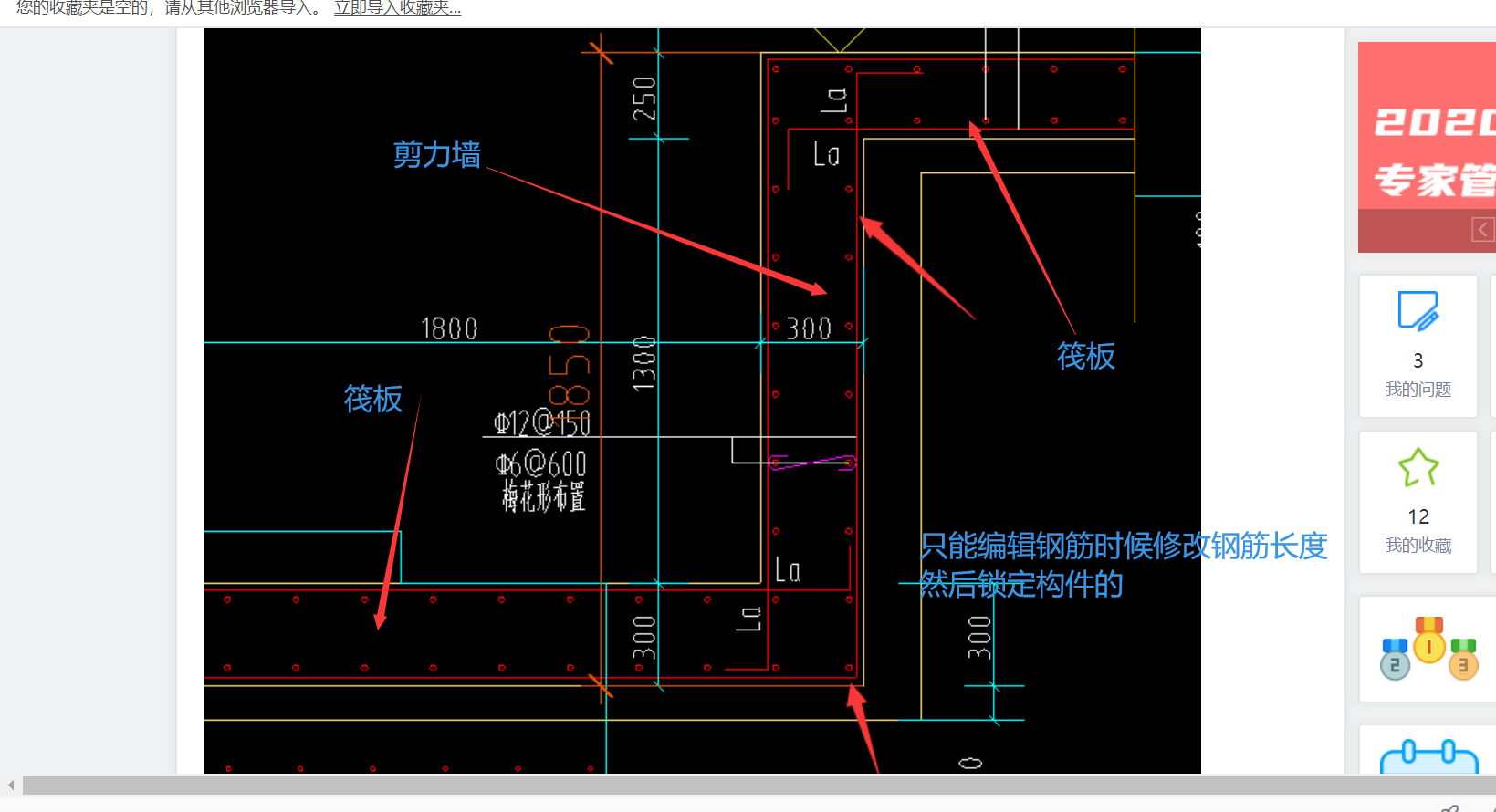
Task: Click the count 3 above 我的问题
Action: [x=1418, y=360]
